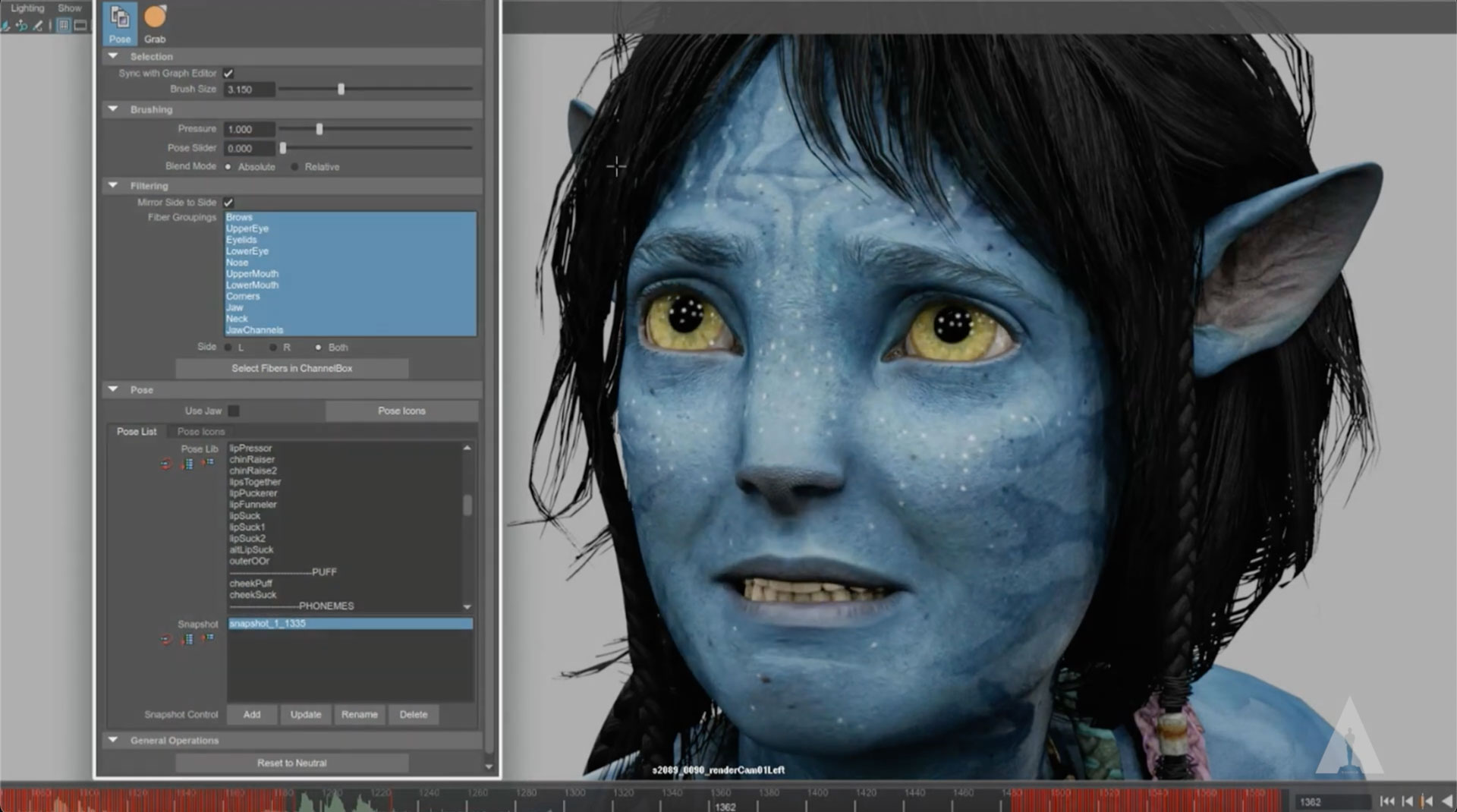Click the first red lips icon below Snapshot
This screenshot has width=1457, height=812.
click(x=166, y=639)
